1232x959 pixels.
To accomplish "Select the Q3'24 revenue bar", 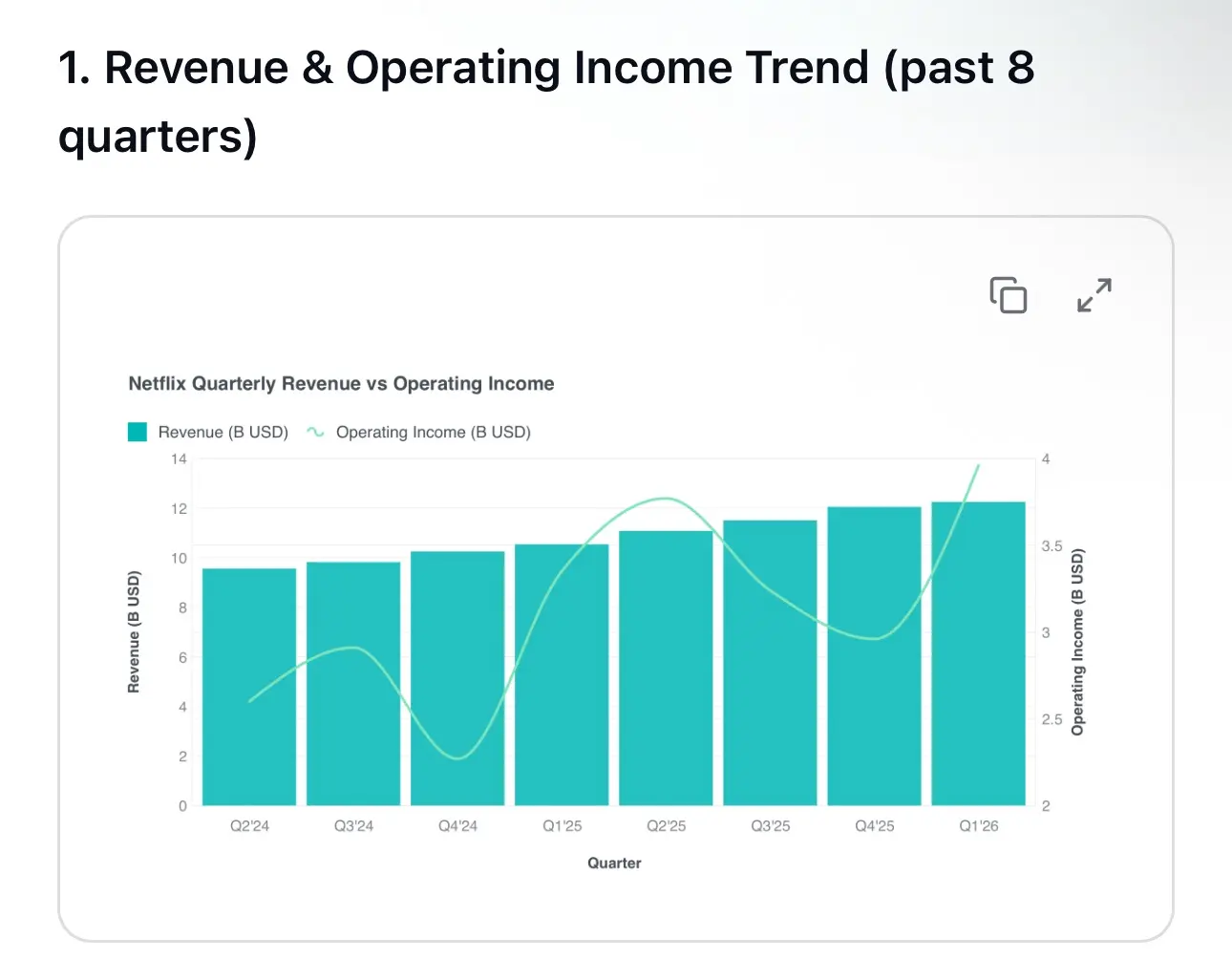I will click(353, 684).
